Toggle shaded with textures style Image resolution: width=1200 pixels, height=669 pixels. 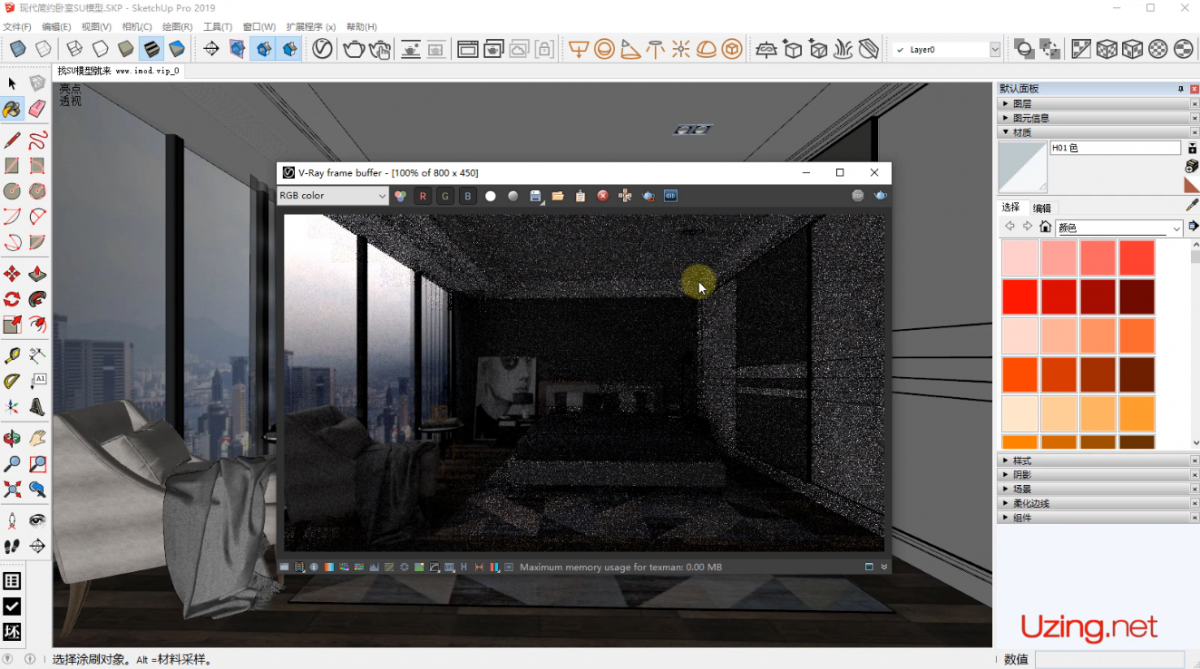pos(151,48)
